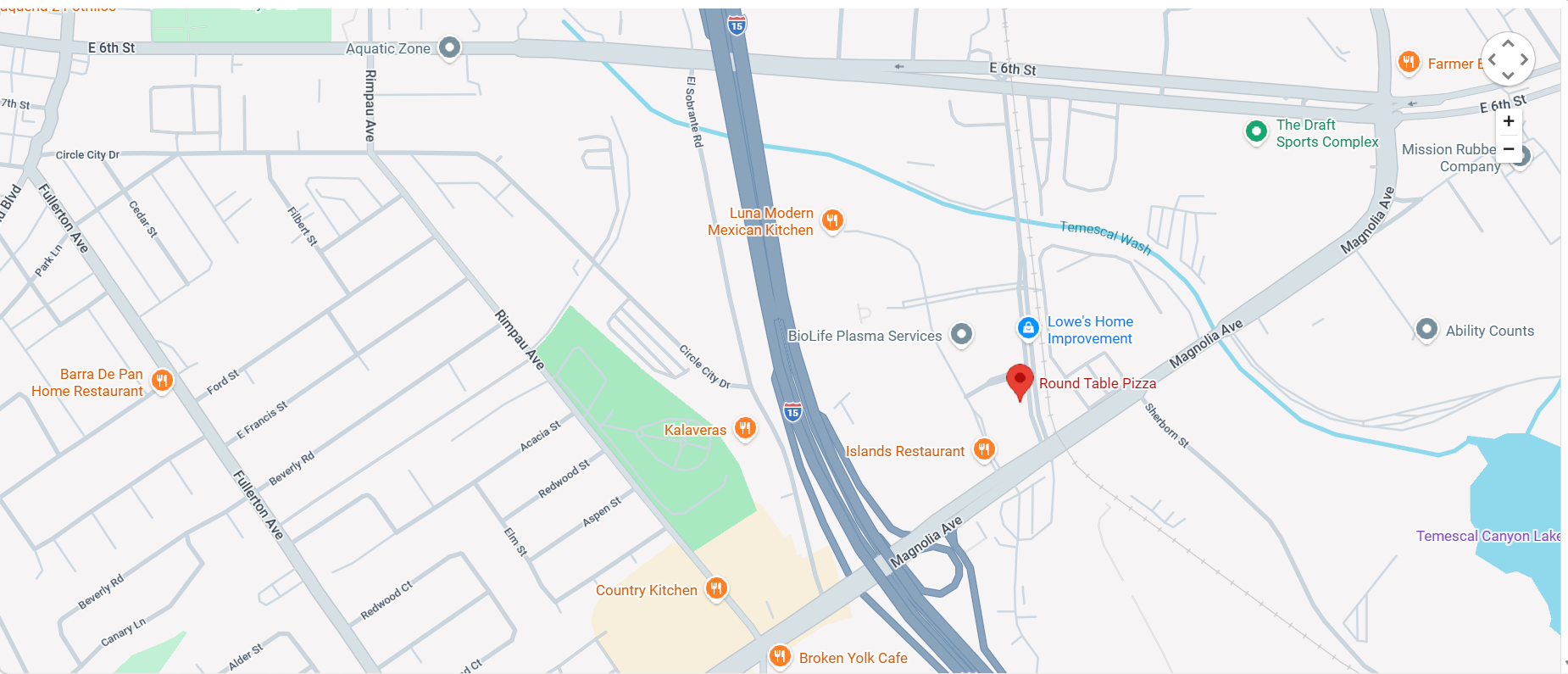The height and width of the screenshot is (674, 1568).
Task: Click the Interstate 15 shield near Kalaveras
Action: (x=792, y=412)
